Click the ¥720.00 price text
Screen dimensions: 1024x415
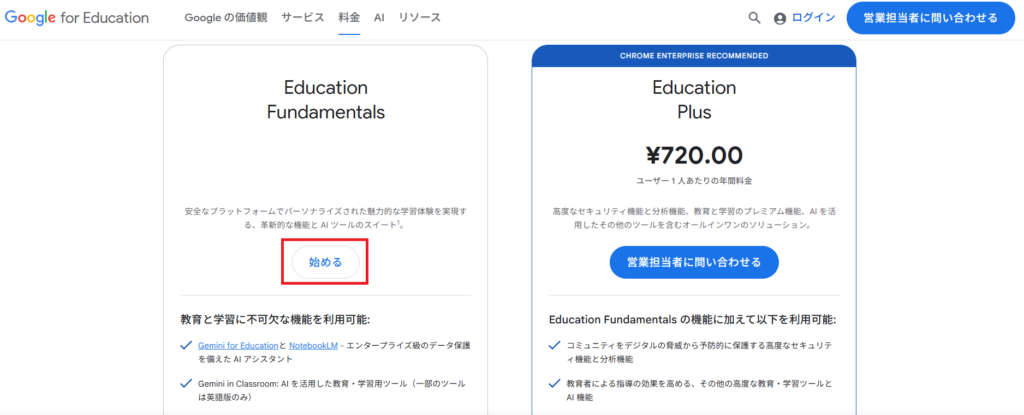coord(694,155)
